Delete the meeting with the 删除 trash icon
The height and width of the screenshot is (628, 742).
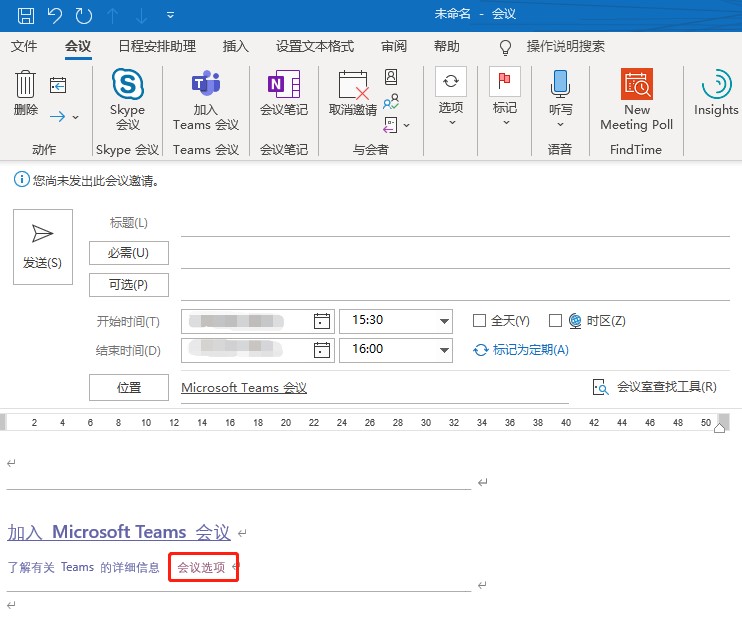25,93
